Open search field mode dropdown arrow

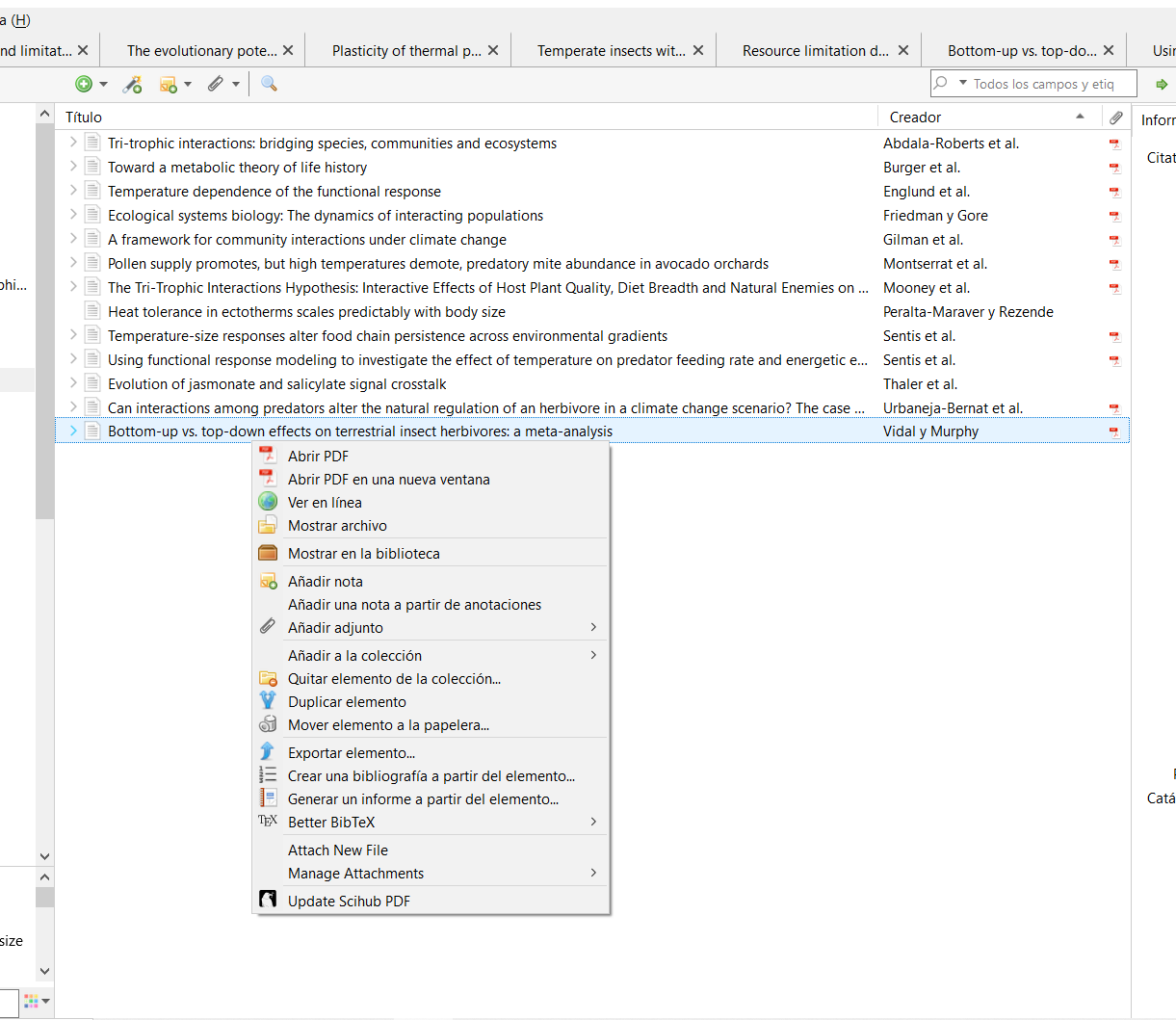click(962, 84)
